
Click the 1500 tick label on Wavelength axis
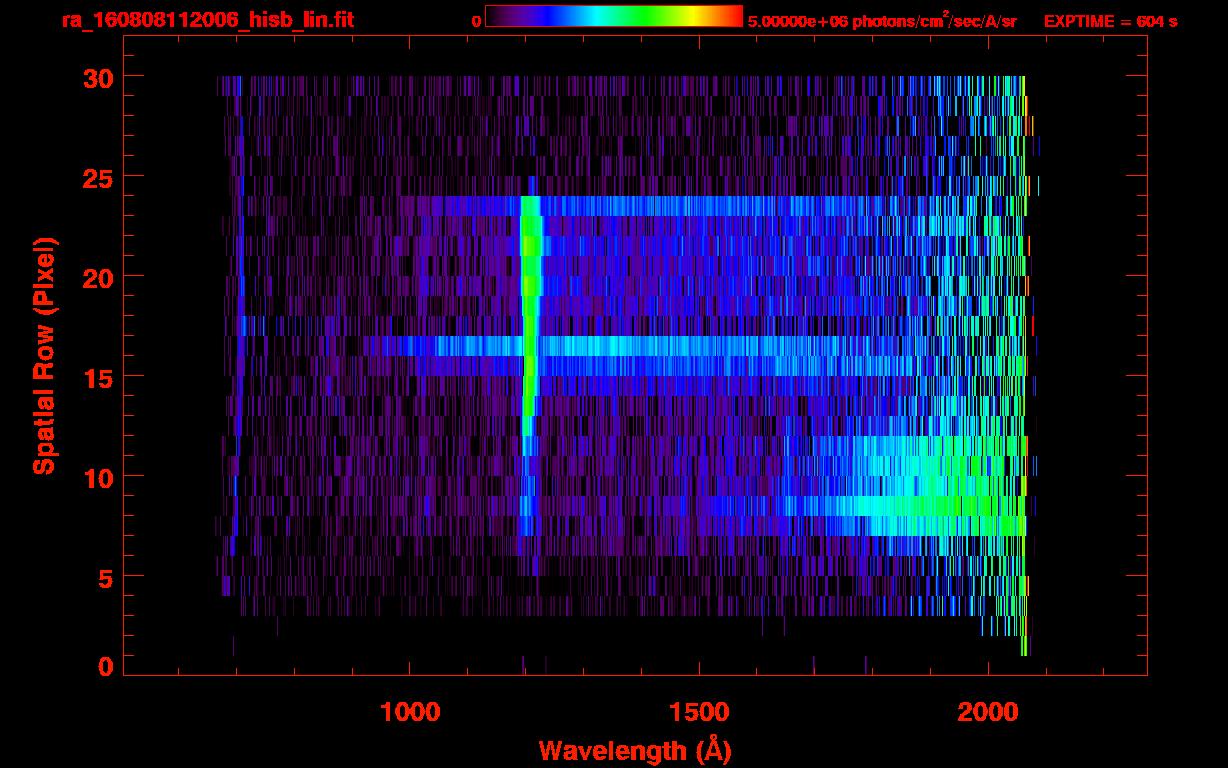tap(699, 711)
